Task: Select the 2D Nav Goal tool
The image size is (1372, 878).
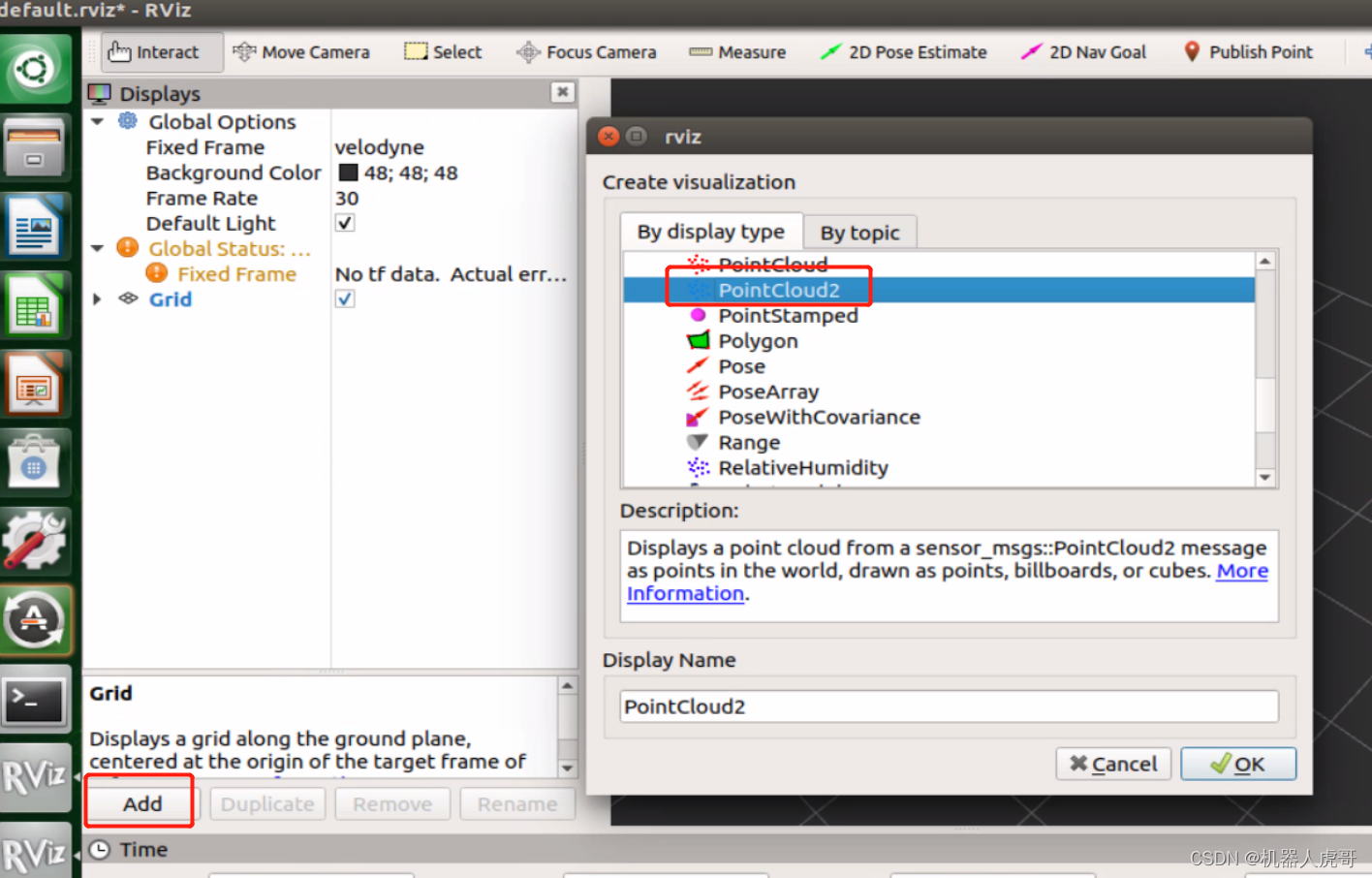Action: [1083, 52]
